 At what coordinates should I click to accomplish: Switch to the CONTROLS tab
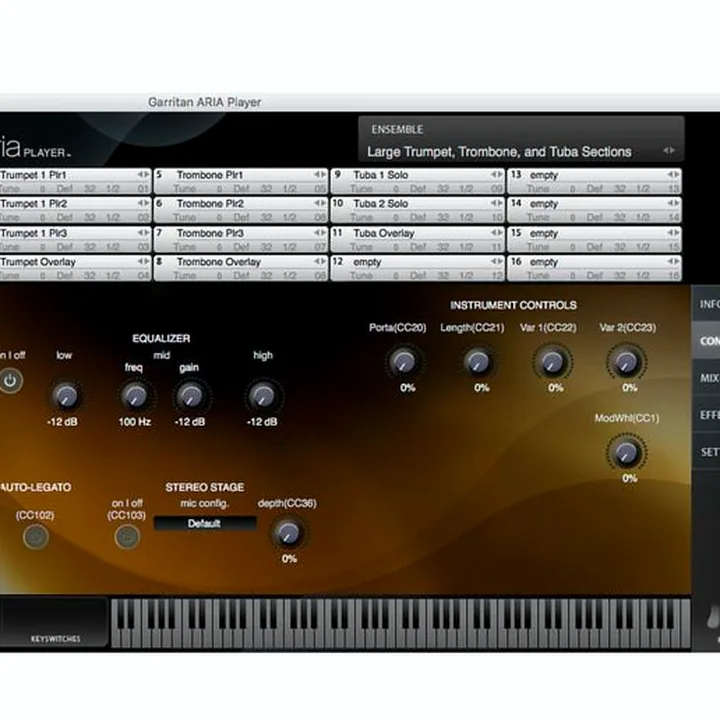pos(707,341)
